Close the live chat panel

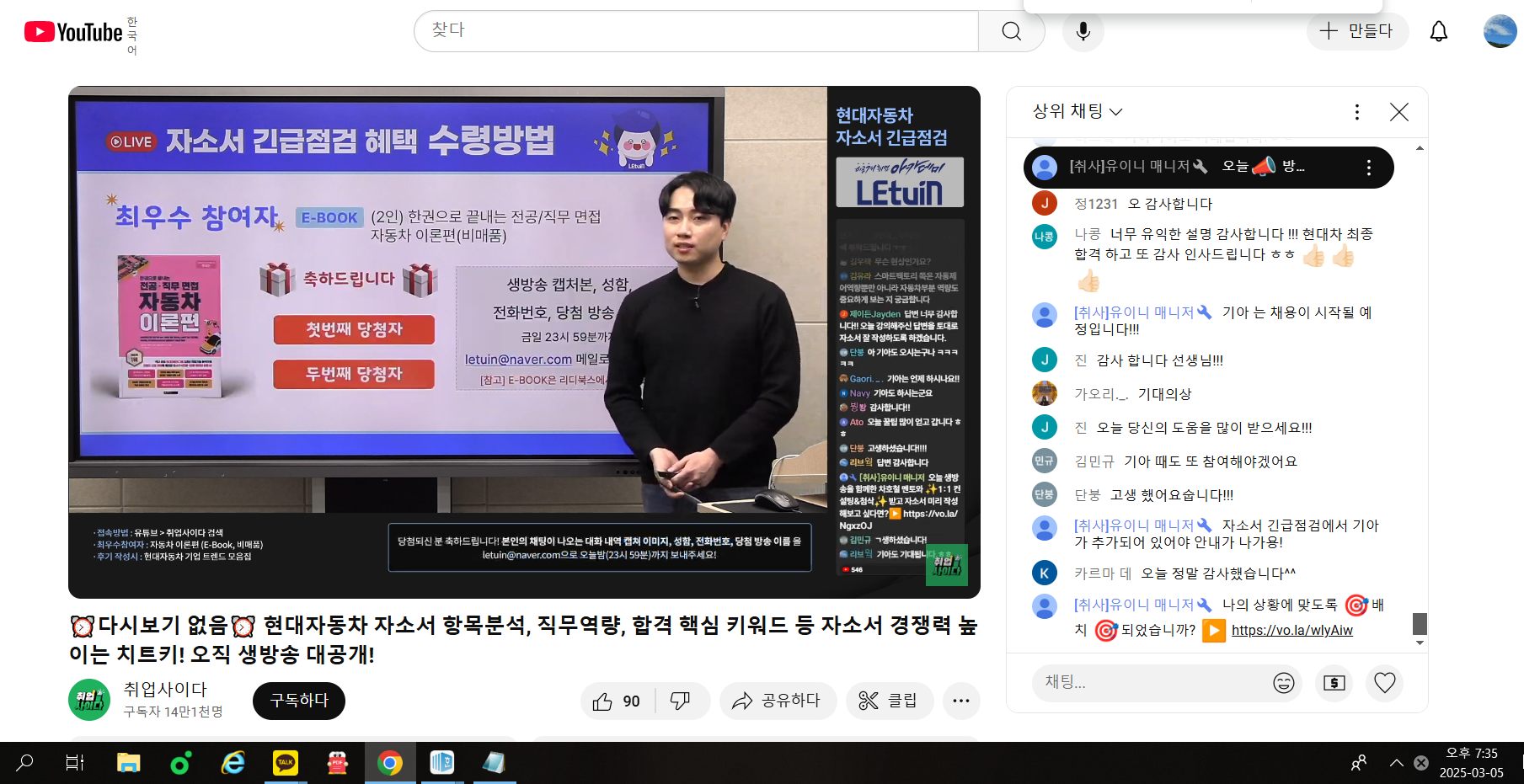tap(1399, 112)
